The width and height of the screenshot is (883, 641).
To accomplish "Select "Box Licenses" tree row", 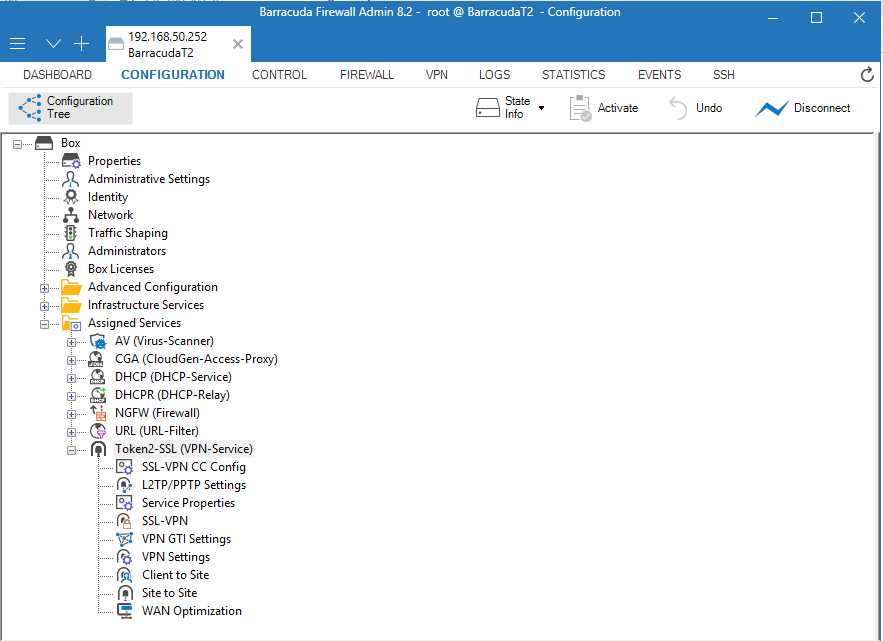I will point(121,269).
